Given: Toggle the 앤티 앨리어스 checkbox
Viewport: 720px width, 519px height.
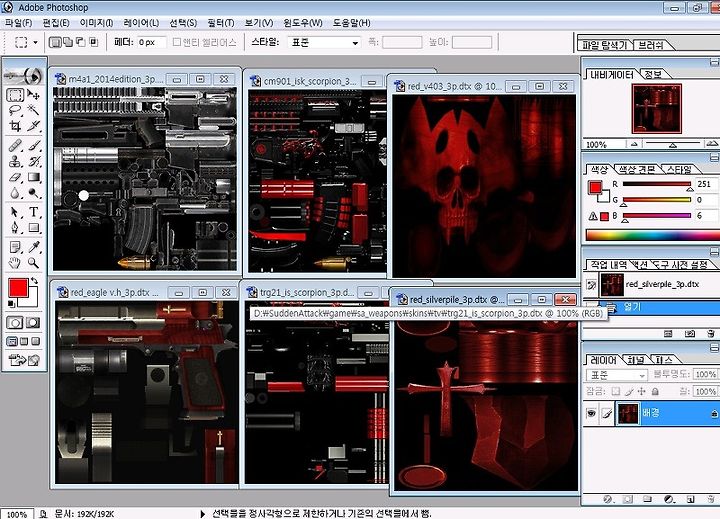Looking at the screenshot, I should pos(177,42).
